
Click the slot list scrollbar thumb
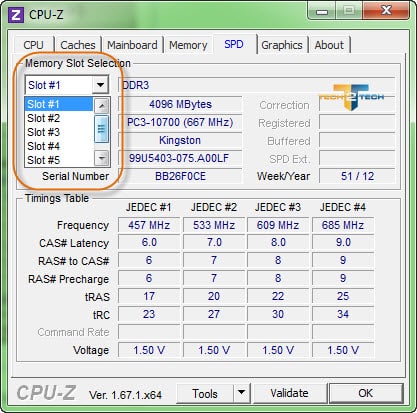101,129
